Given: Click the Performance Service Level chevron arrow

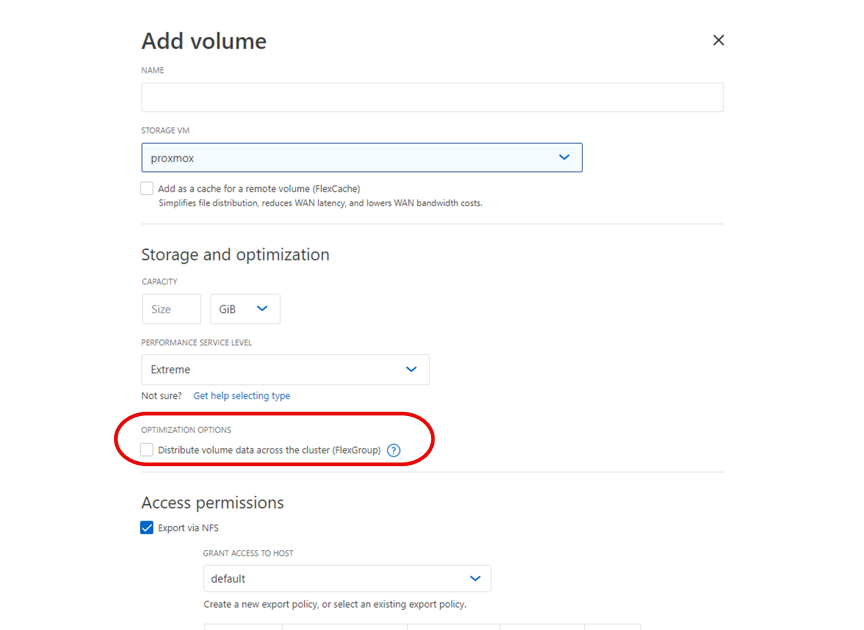Looking at the screenshot, I should pos(411,369).
